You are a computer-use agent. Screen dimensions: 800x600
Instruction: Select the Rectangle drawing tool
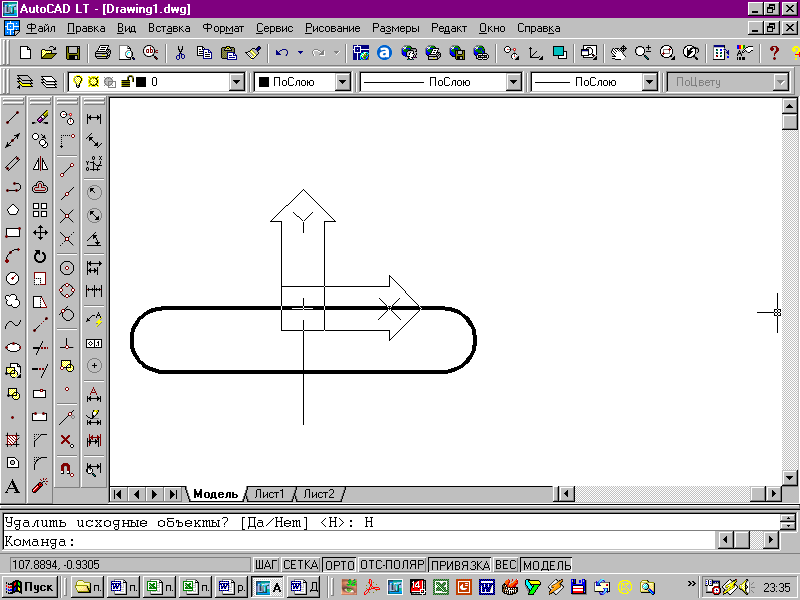pyautogui.click(x=13, y=233)
